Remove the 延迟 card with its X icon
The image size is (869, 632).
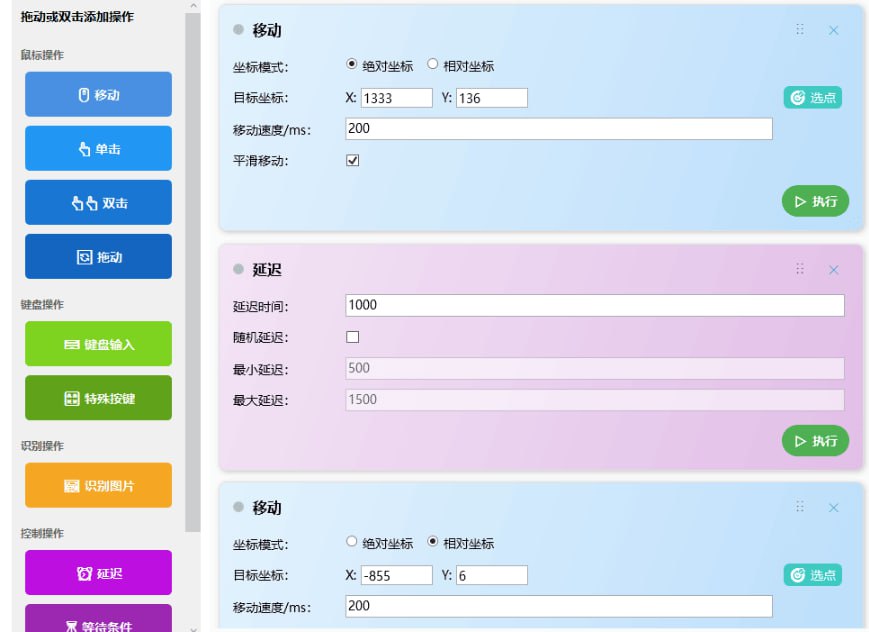pyautogui.click(x=833, y=270)
